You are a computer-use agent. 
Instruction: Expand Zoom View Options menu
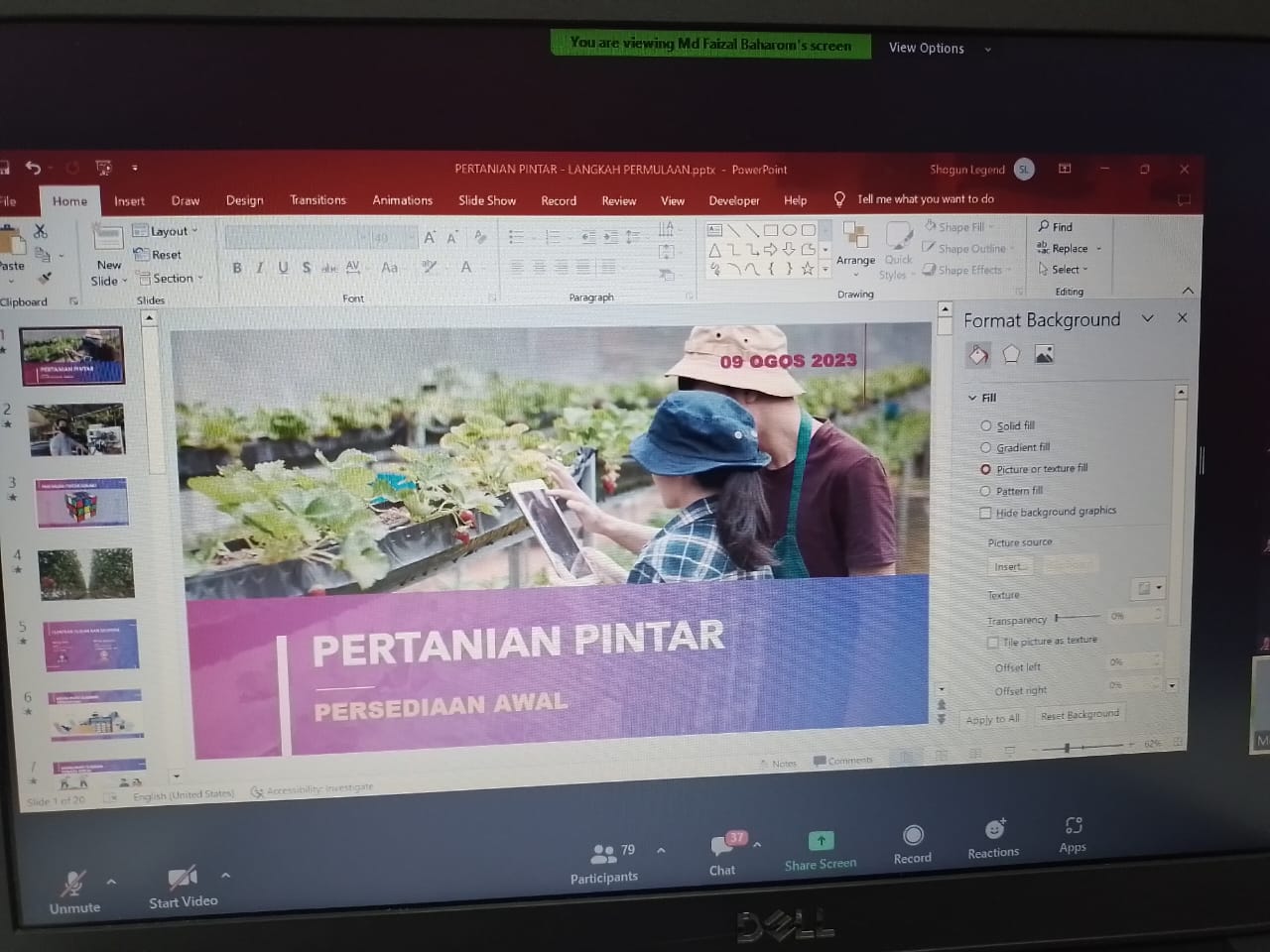tap(938, 48)
